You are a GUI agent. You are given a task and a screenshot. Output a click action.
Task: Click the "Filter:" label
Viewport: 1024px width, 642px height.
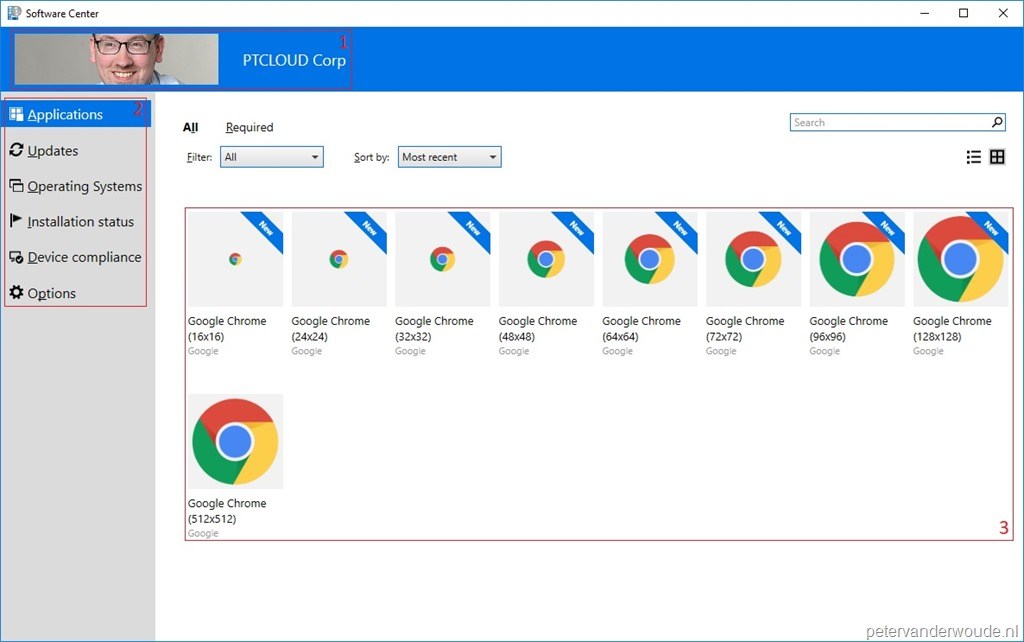pos(199,157)
